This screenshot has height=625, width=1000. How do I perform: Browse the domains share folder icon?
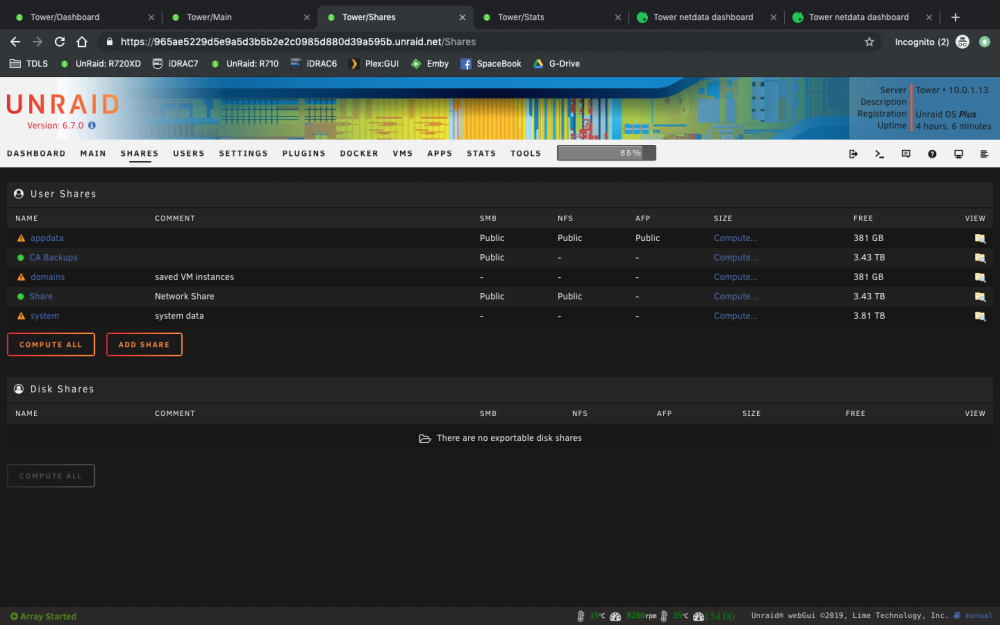pyautogui.click(x=980, y=277)
